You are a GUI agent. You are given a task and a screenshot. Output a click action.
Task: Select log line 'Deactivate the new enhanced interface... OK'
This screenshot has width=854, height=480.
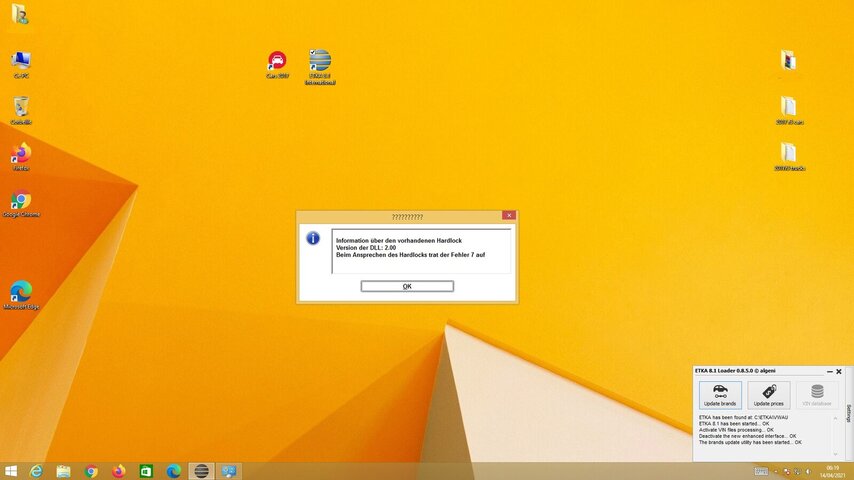click(747, 436)
